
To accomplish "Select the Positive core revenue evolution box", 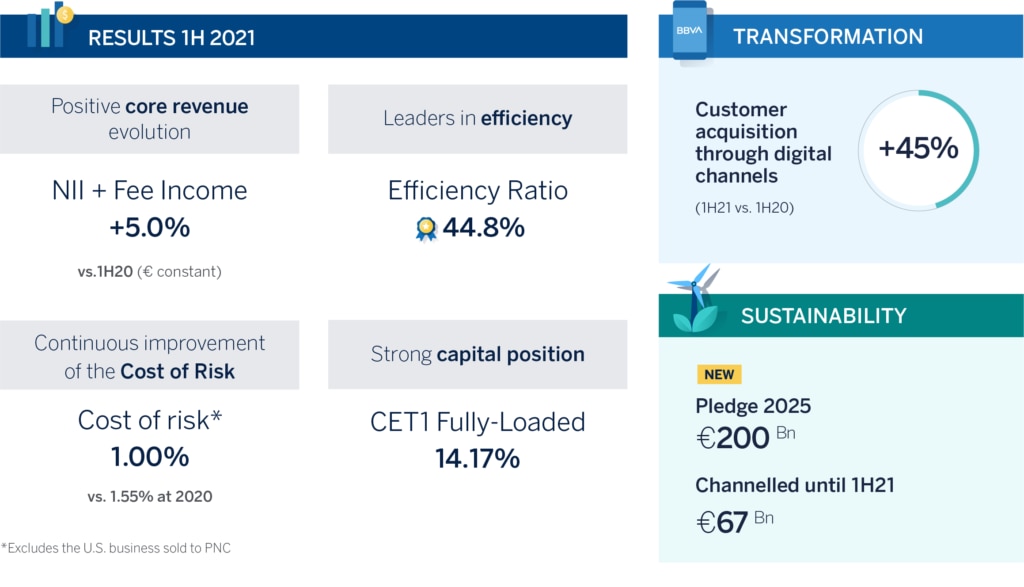I will coord(150,119).
